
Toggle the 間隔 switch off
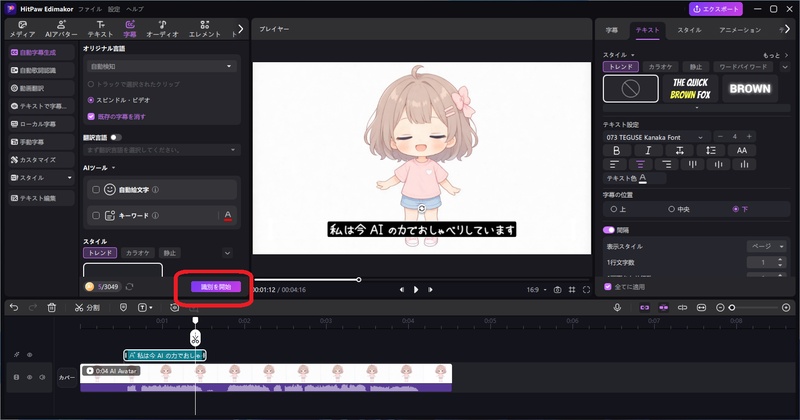coord(609,230)
